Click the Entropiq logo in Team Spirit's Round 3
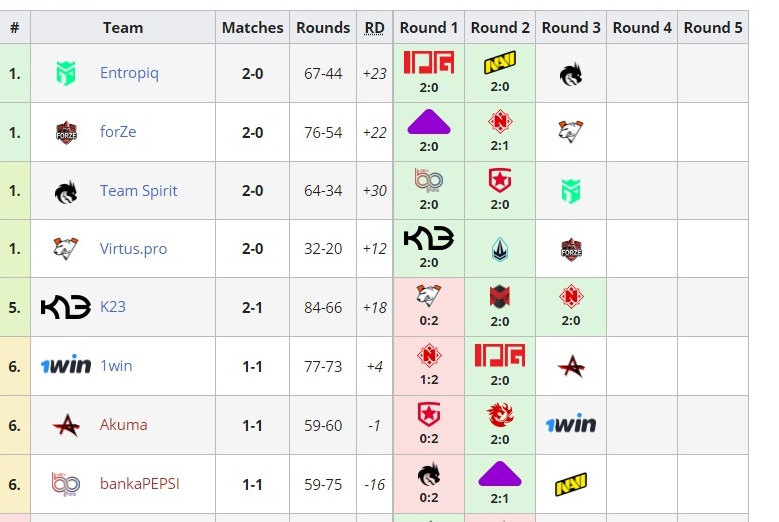Viewport: 779px width, 522px height. [571, 190]
